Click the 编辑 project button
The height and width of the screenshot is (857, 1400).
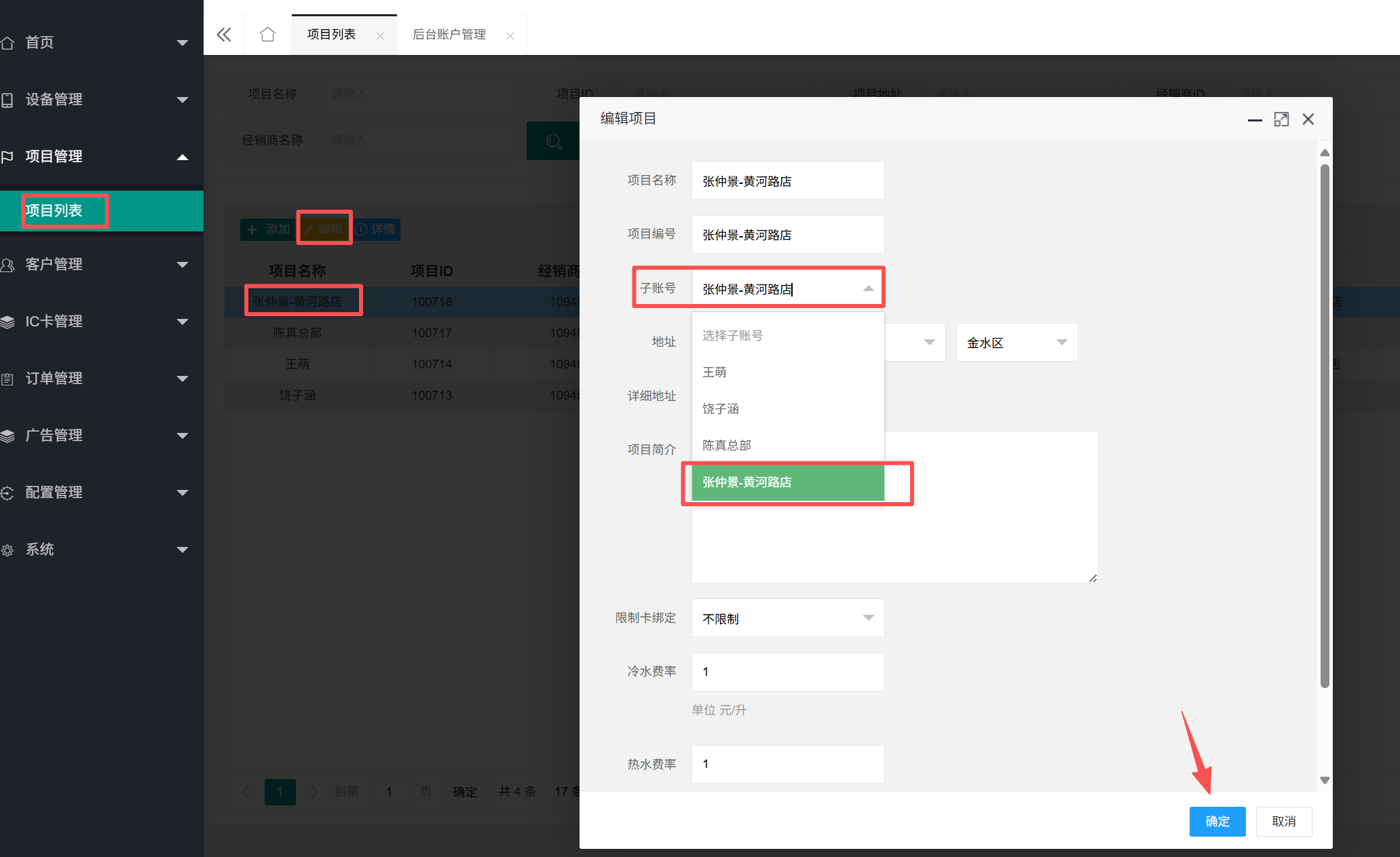click(x=324, y=229)
